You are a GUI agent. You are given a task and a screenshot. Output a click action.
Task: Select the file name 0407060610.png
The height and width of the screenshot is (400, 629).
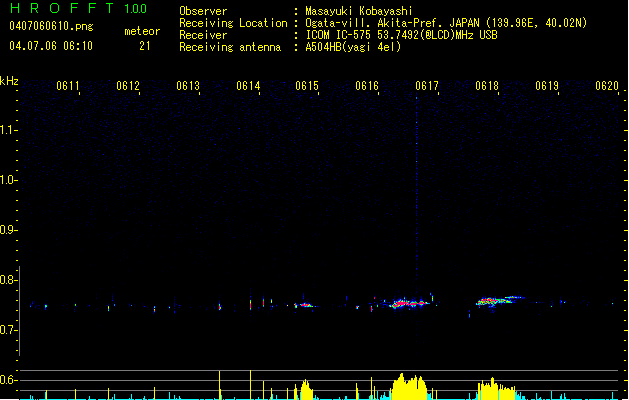point(51,26)
